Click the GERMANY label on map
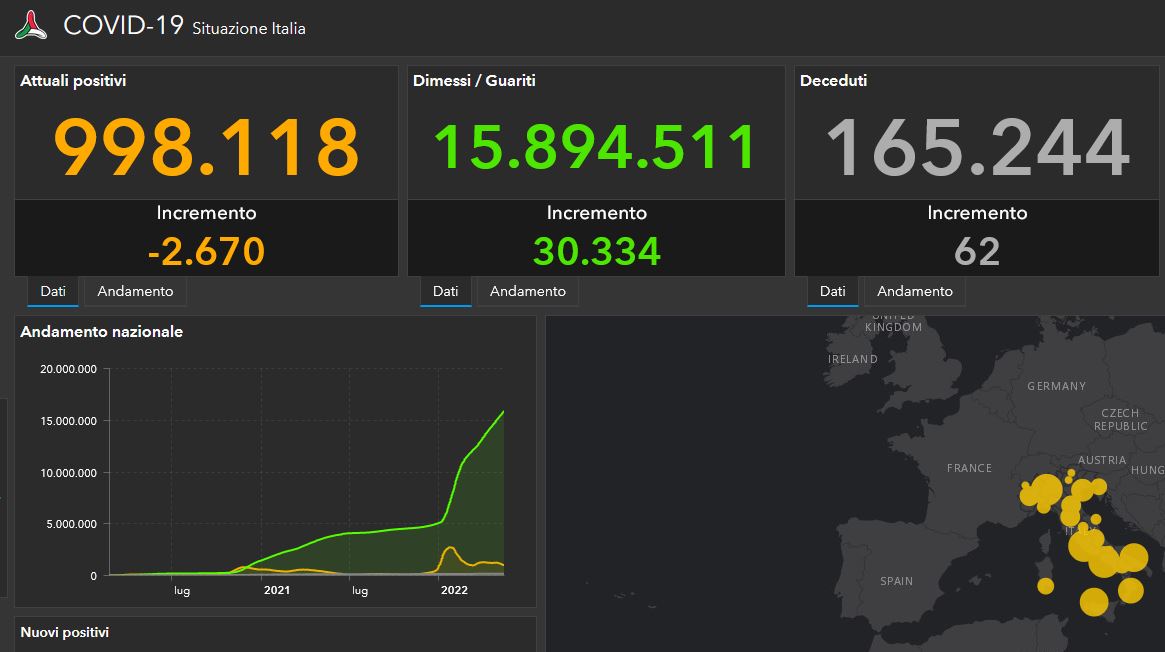Screen dimensions: 1165x652 (1057, 386)
